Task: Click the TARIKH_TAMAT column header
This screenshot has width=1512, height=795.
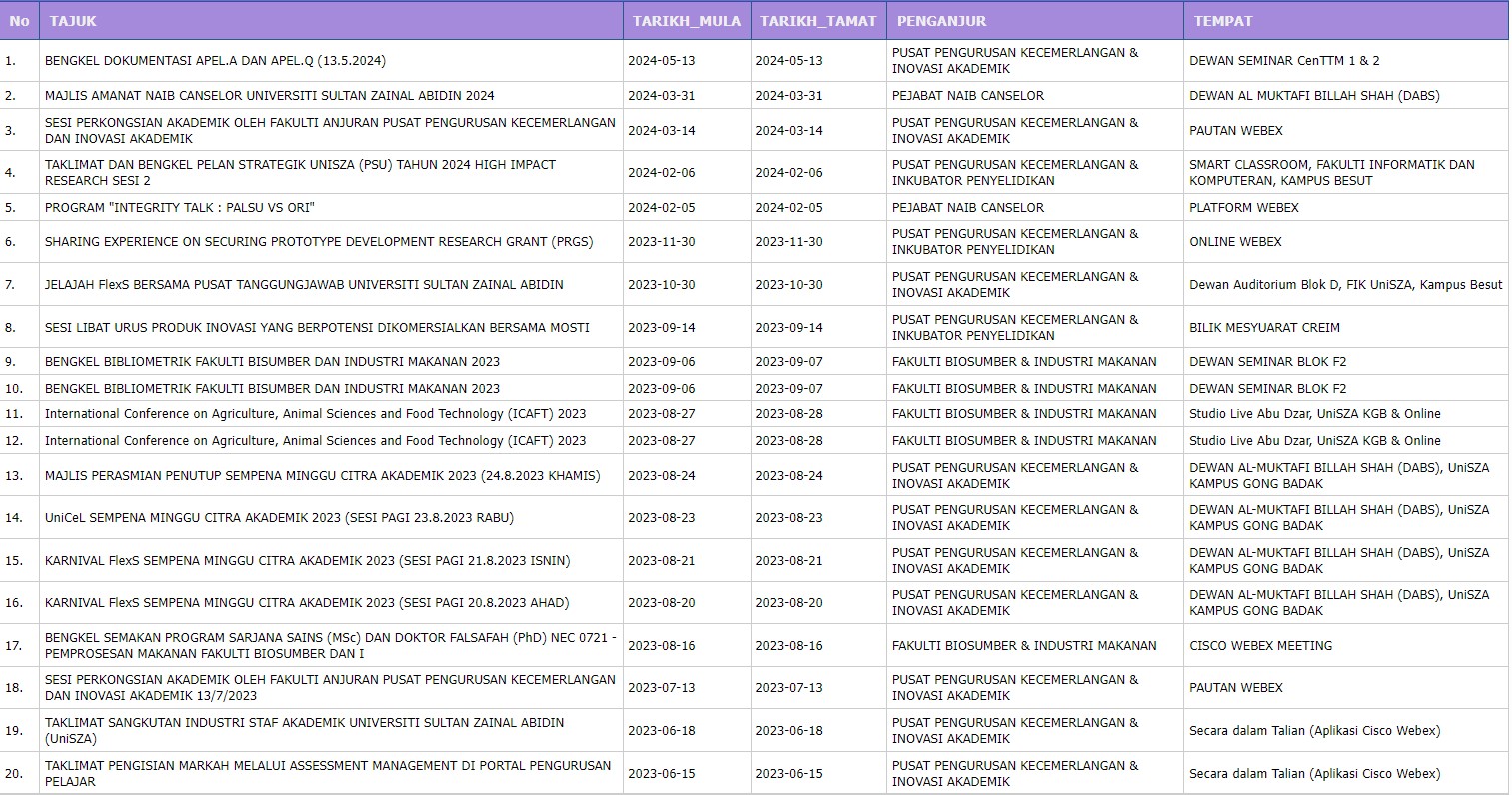Action: point(817,21)
